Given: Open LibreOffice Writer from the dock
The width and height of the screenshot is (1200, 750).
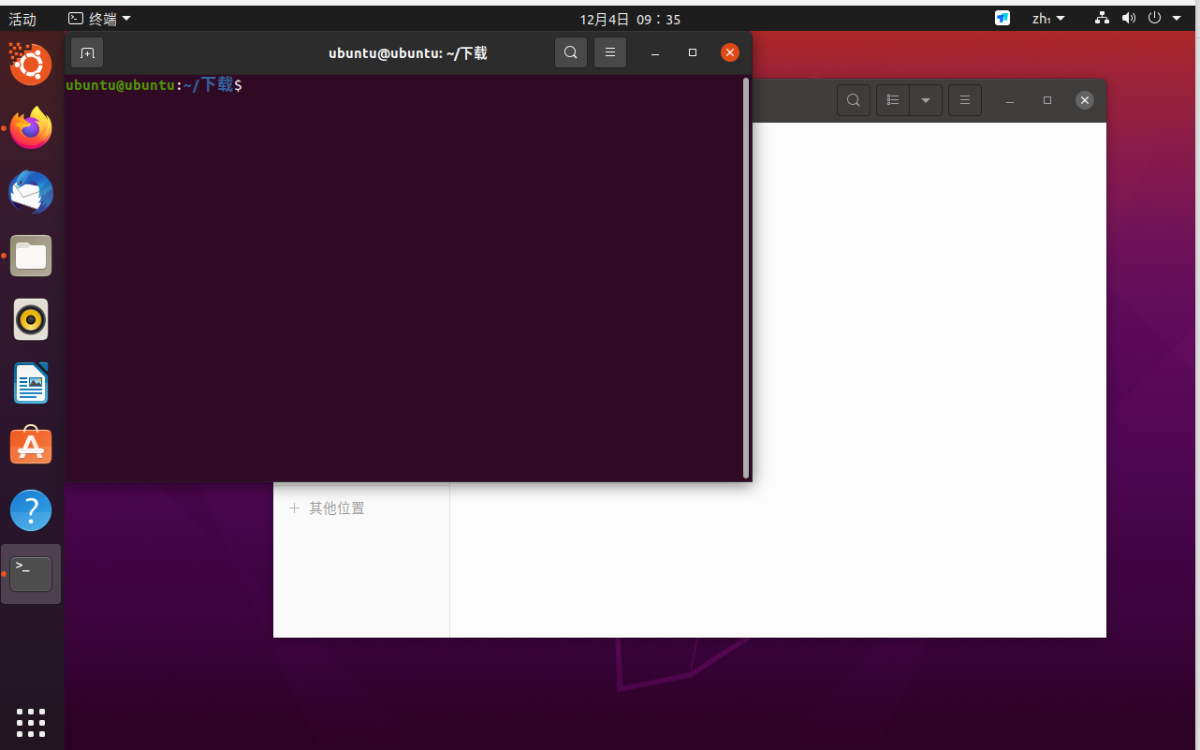Looking at the screenshot, I should (31, 383).
